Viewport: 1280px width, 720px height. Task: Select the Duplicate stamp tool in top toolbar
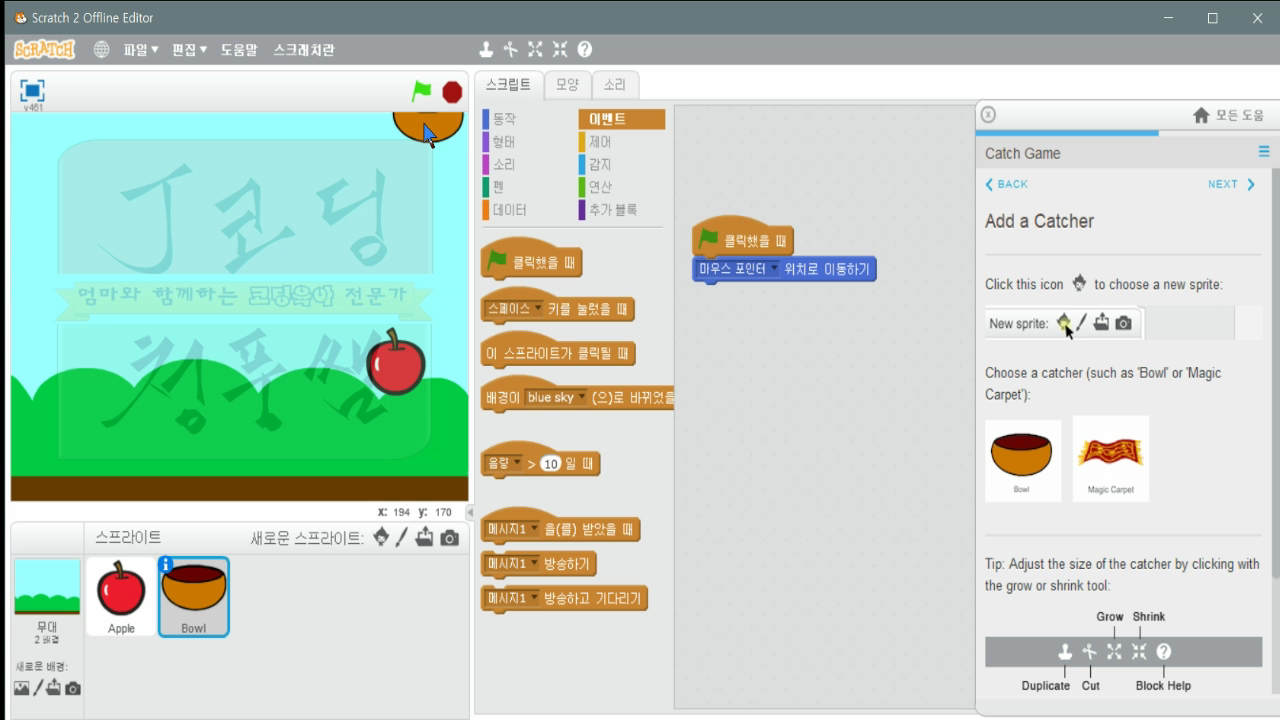pos(486,49)
